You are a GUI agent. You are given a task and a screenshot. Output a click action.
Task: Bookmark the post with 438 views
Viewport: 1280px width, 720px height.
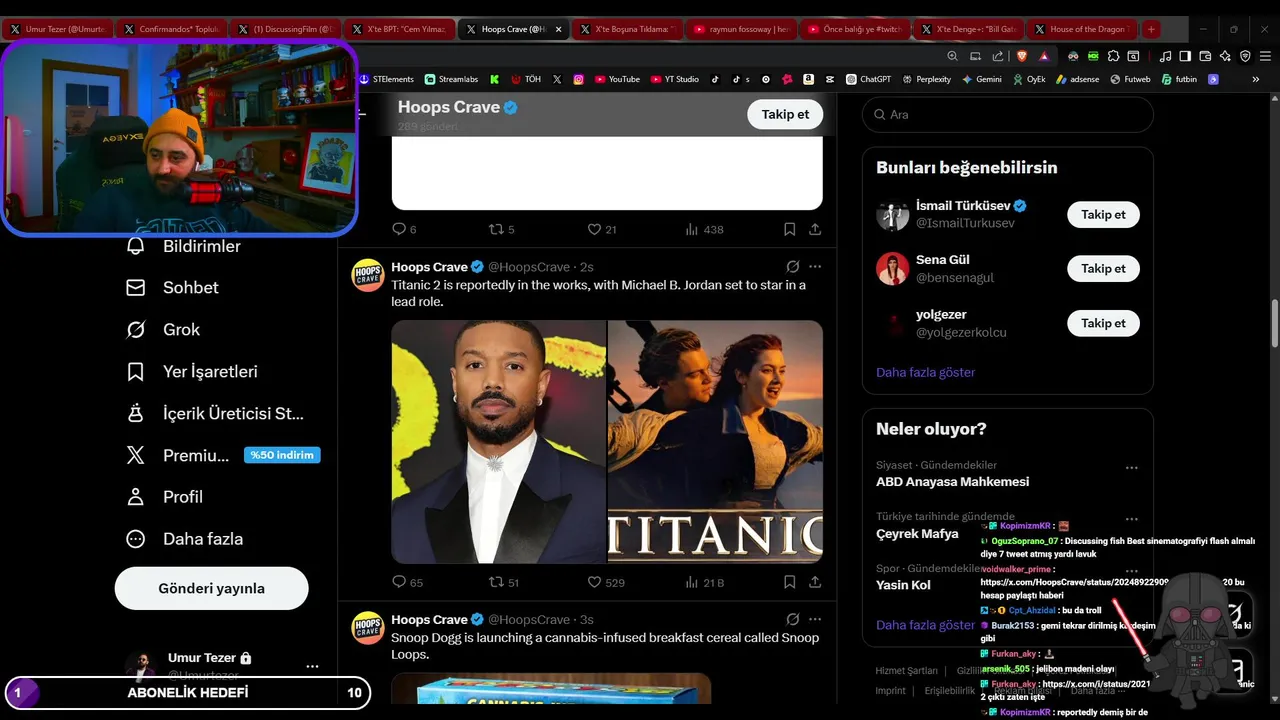(x=789, y=229)
